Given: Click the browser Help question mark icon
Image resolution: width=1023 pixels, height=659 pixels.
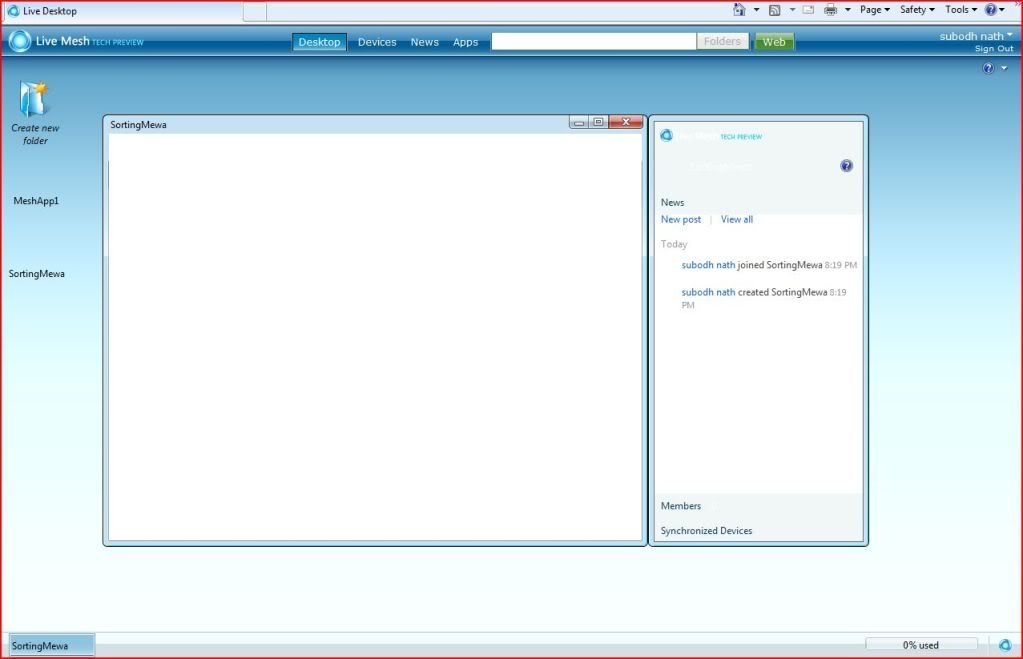Looking at the screenshot, I should pos(990,10).
